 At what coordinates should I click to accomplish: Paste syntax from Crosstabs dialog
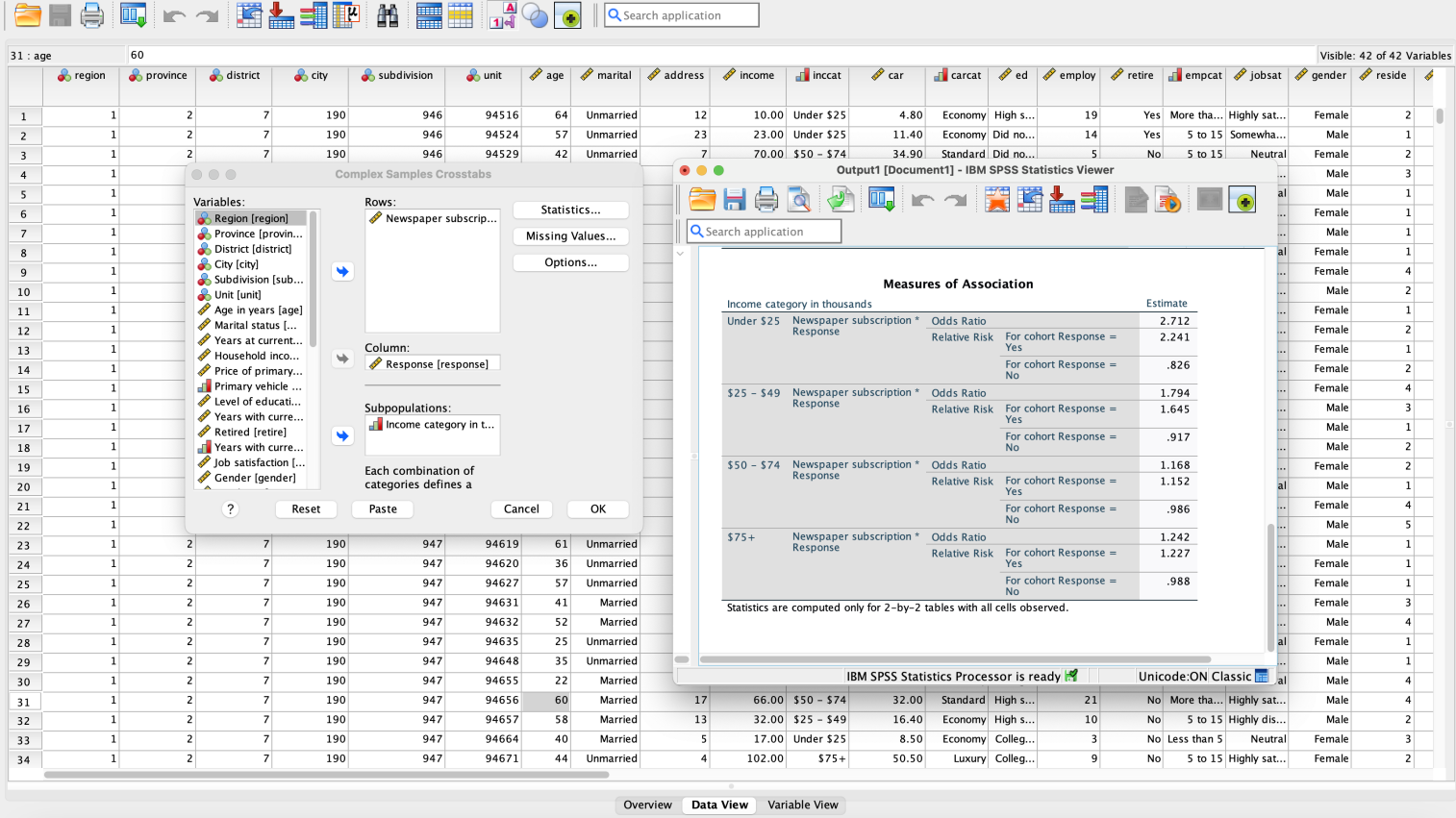pos(383,509)
